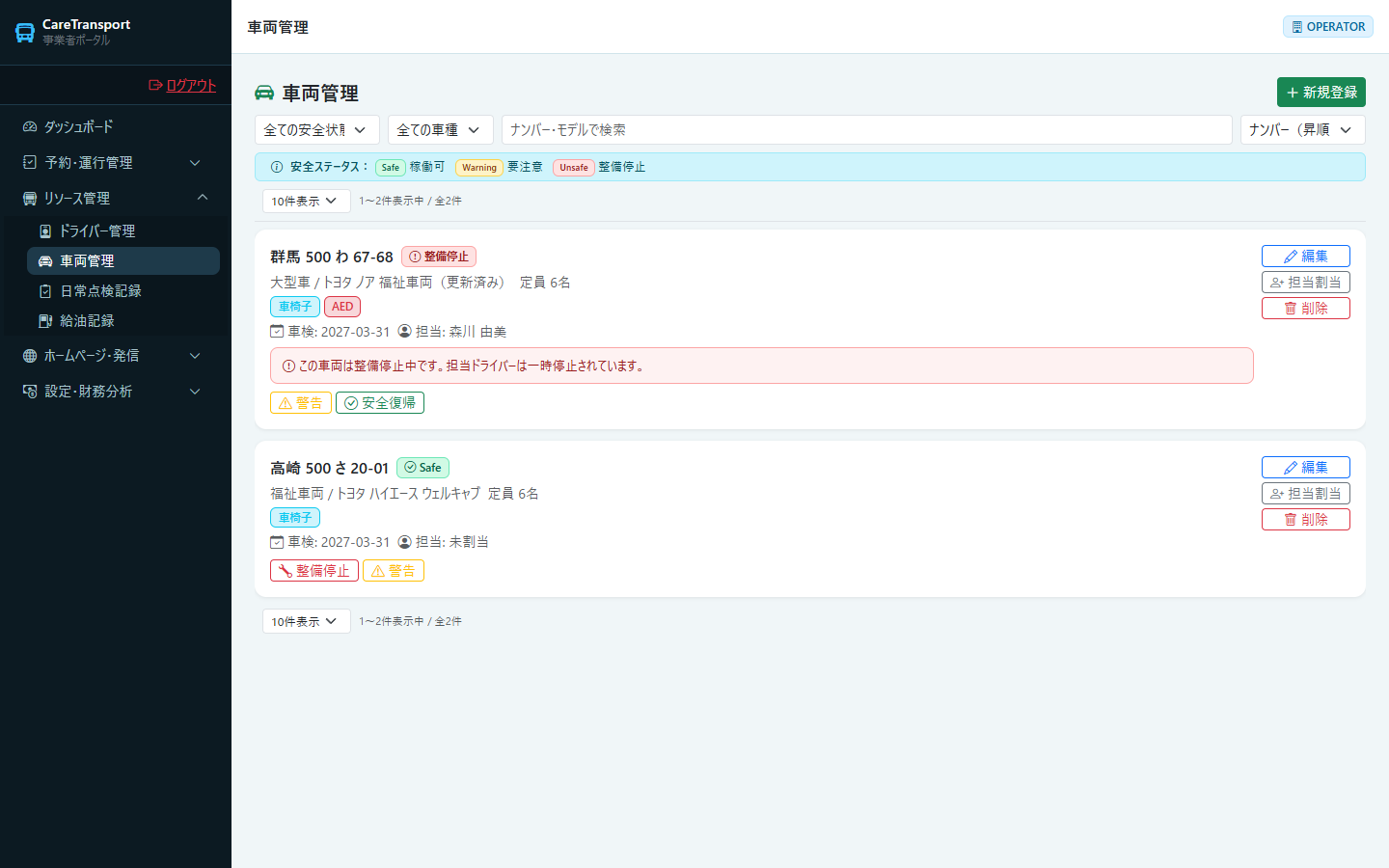Click 担当割当 for 高崎 500 さ 20-01

tap(1306, 493)
